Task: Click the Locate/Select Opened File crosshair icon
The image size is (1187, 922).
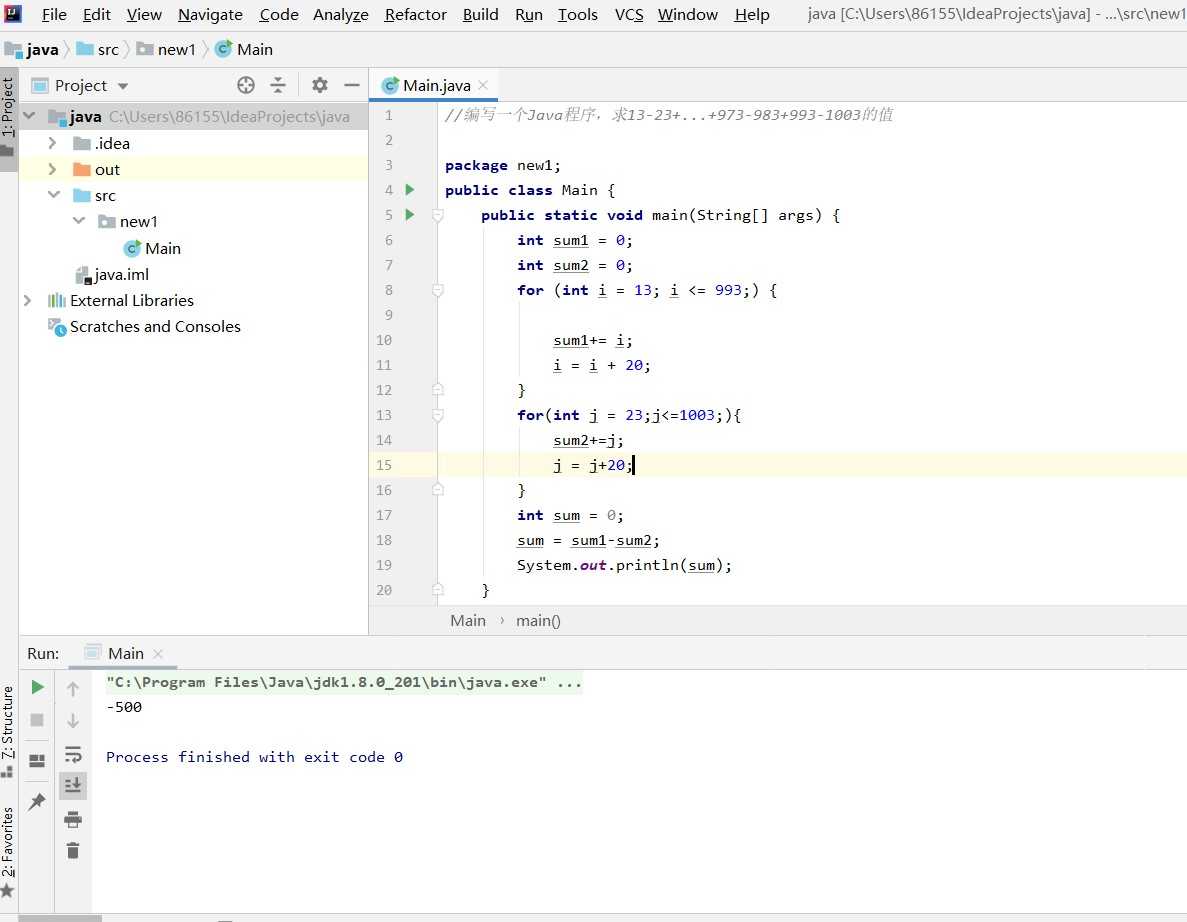Action: [245, 85]
